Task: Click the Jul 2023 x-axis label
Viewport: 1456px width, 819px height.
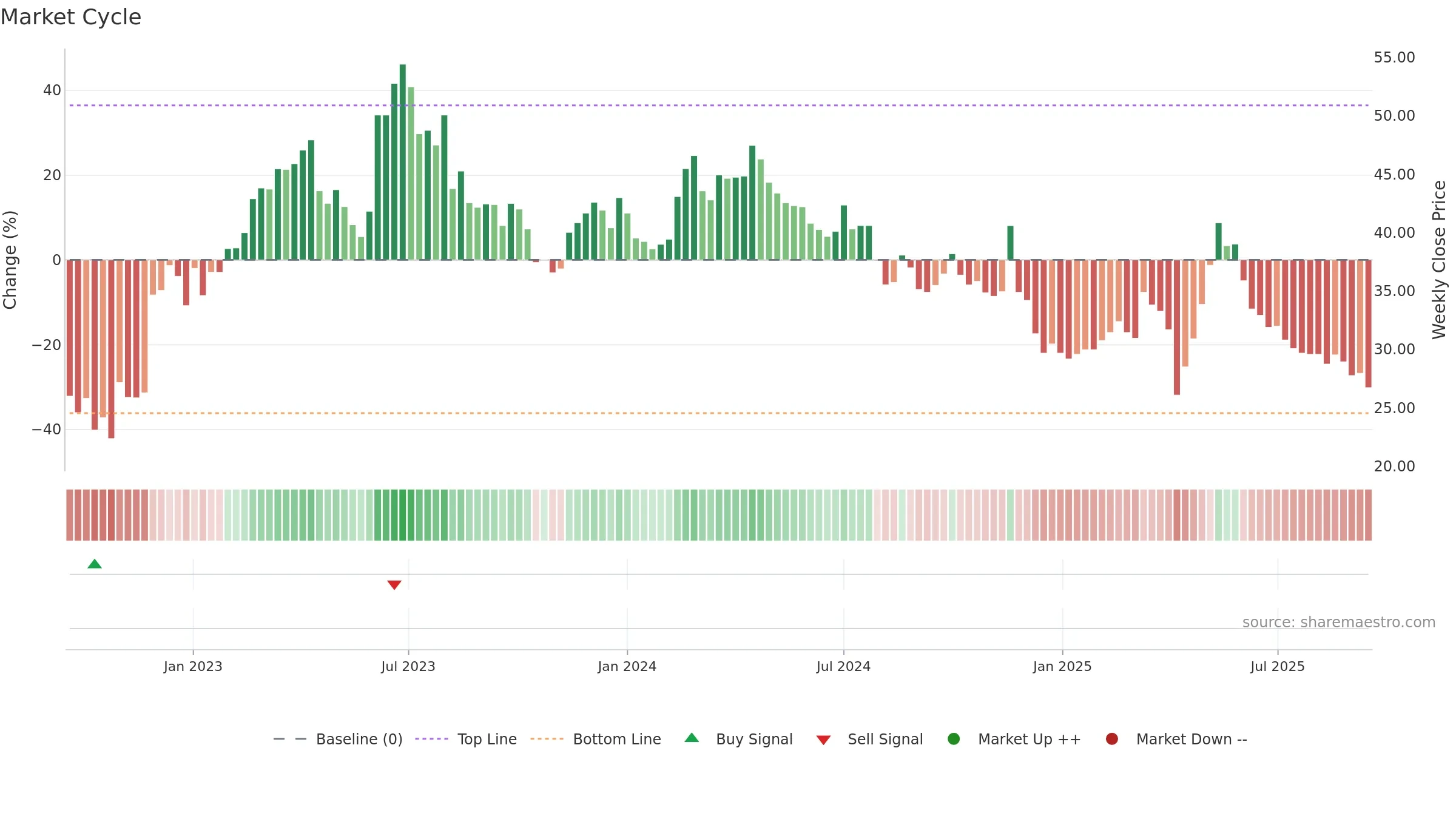Action: click(408, 666)
